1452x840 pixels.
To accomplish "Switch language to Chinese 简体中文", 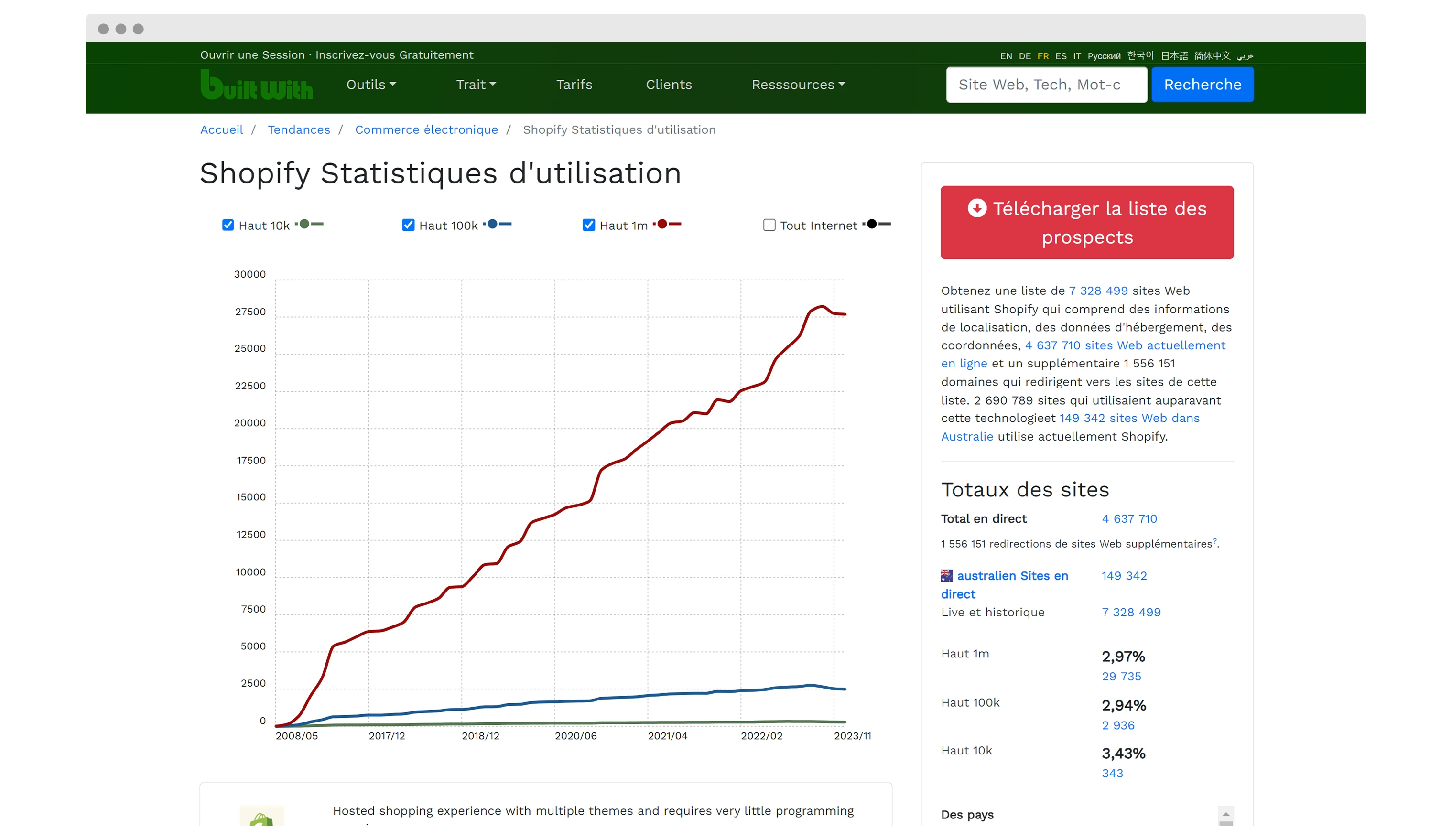I will [1212, 55].
